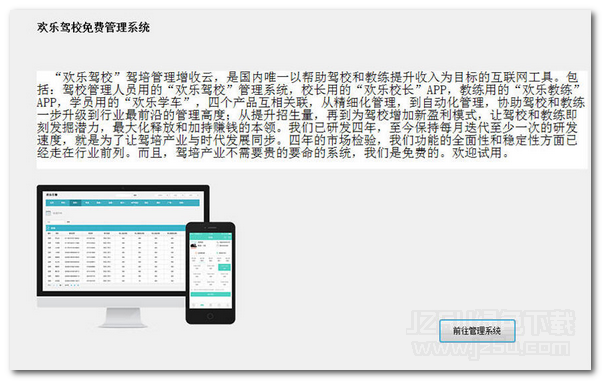The width and height of the screenshot is (602, 381).
Task: Click the green header on phone screen
Action: pyautogui.click(x=211, y=236)
